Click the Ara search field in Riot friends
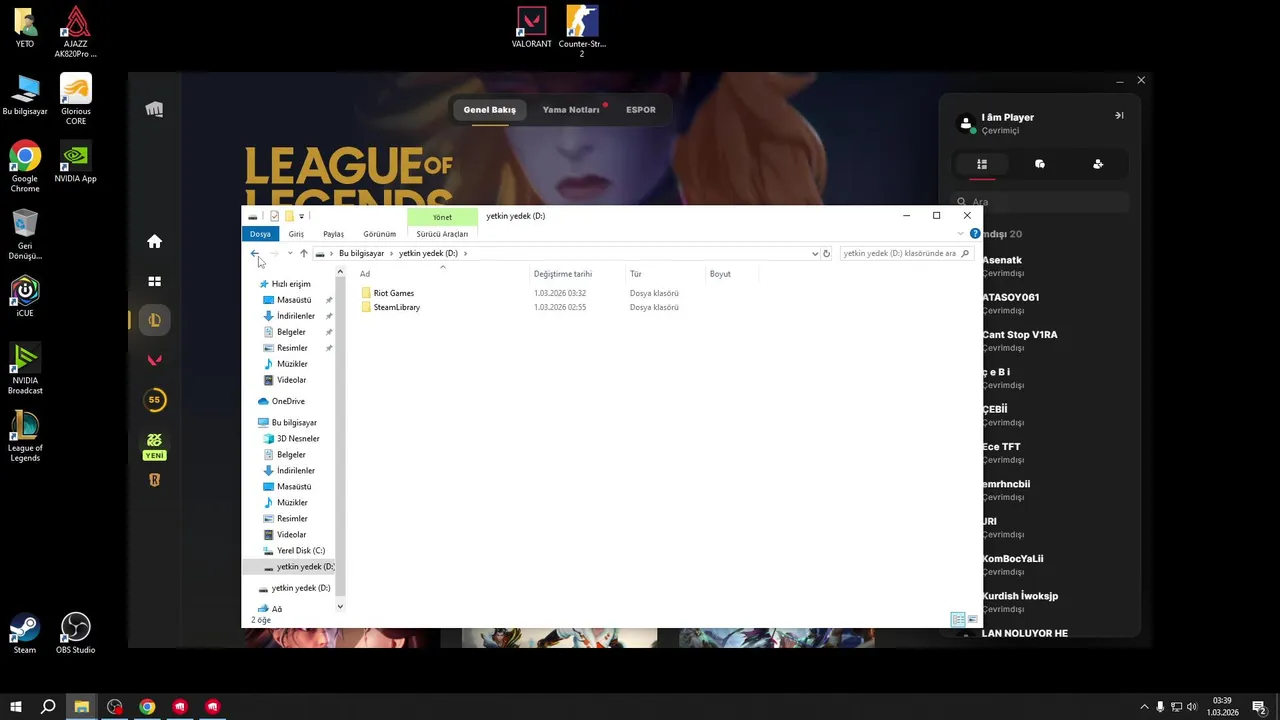This screenshot has width=1280, height=720. (x=1040, y=202)
